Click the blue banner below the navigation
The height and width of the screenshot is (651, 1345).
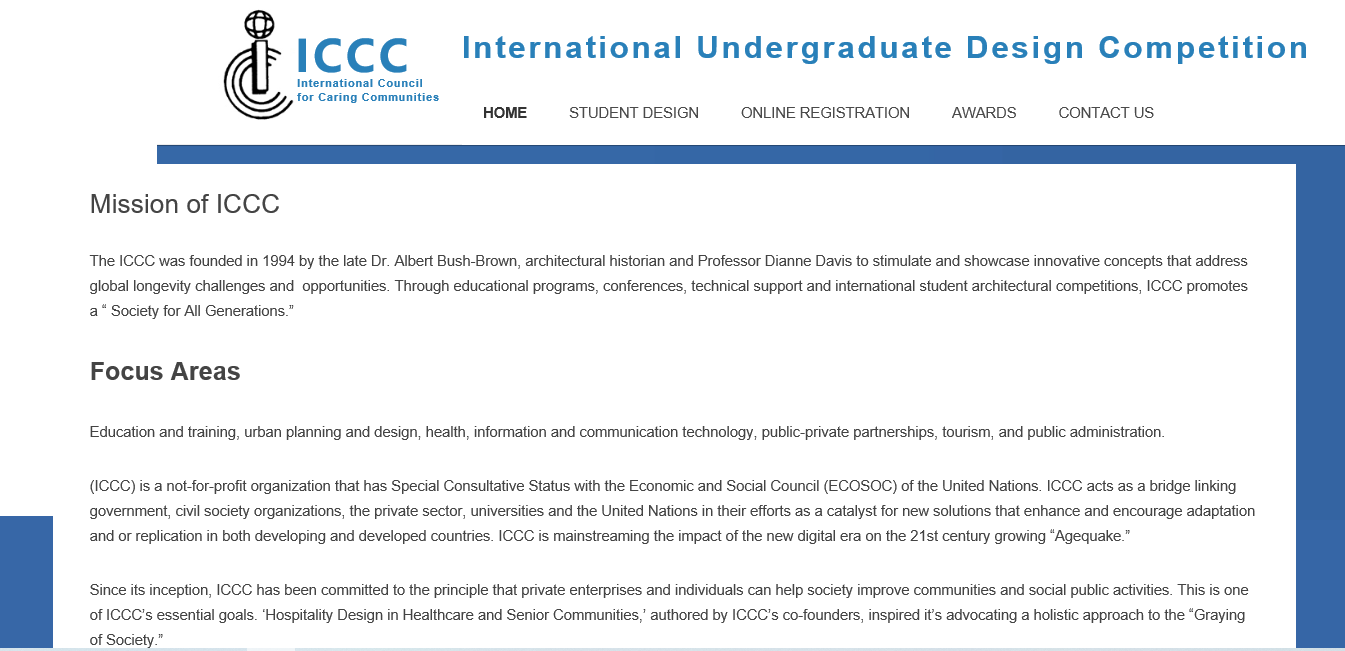(x=750, y=153)
